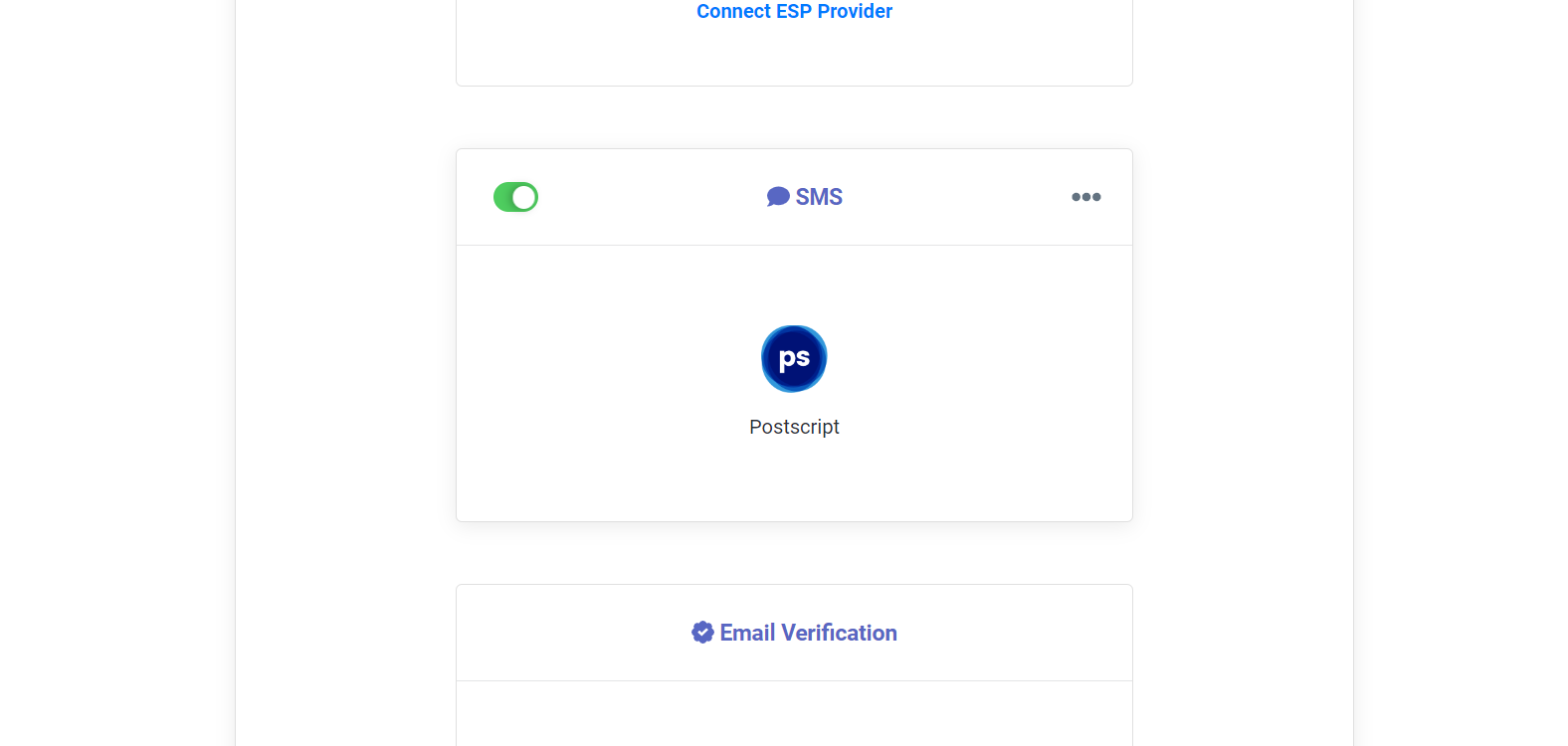Reveal hidden actions via the ellipsis control
Image resolution: width=1568 pixels, height=746 pixels.
coord(1085,196)
